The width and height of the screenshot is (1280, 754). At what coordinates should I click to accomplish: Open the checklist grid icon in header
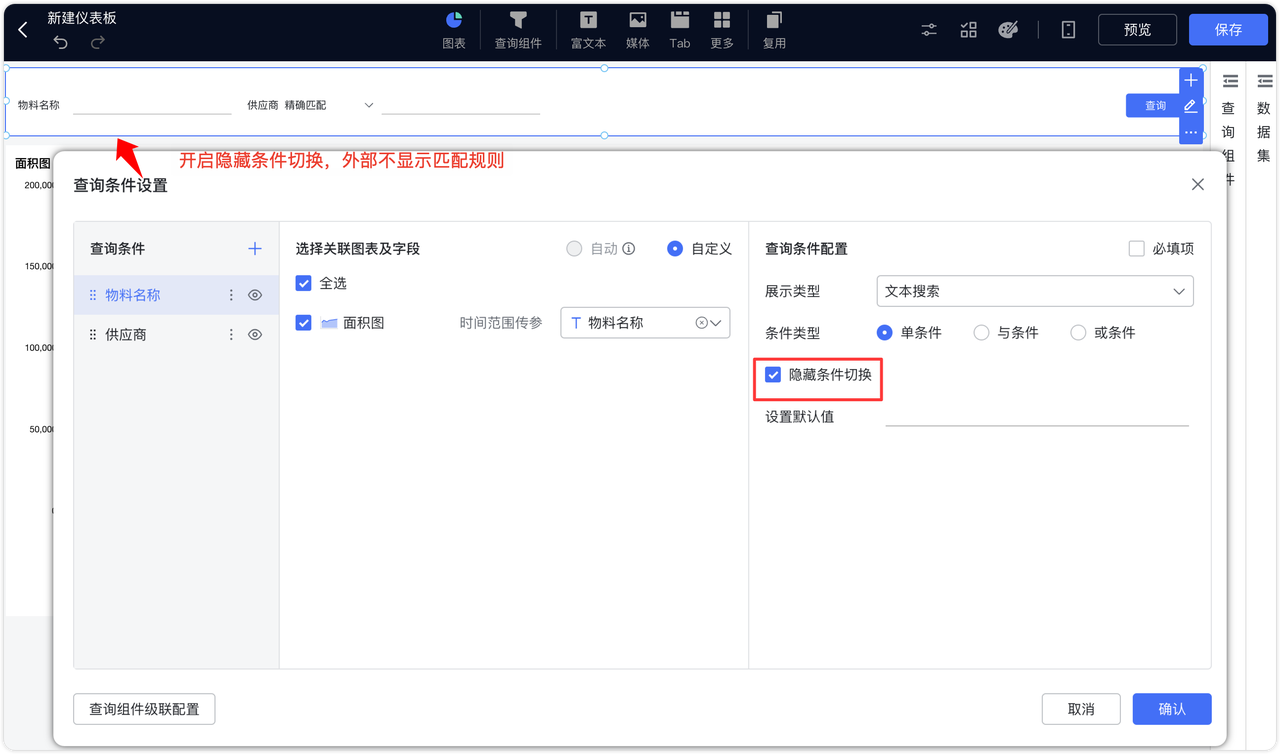968,30
